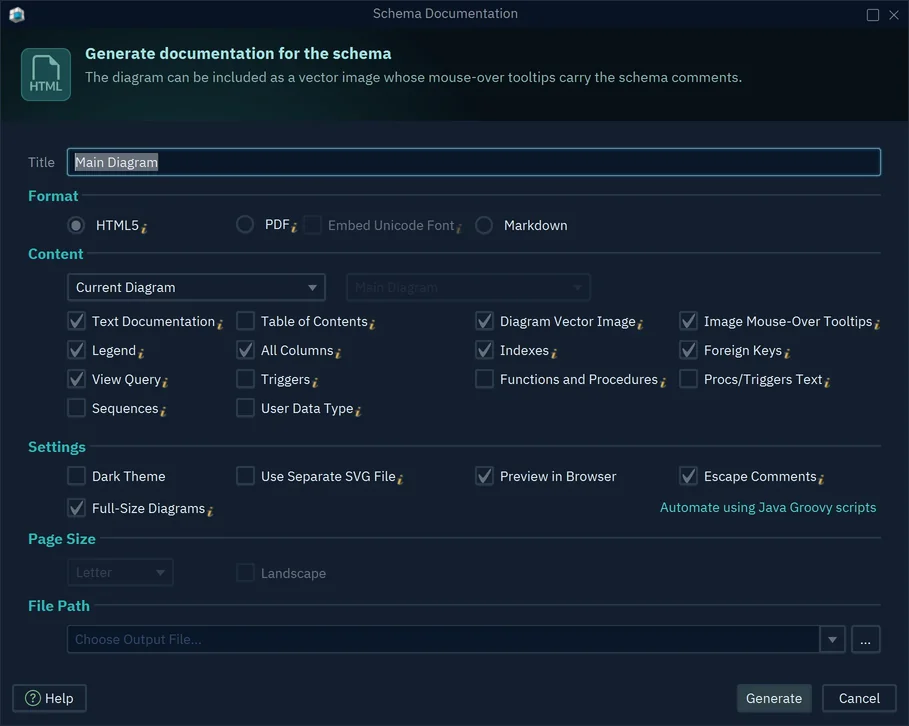Select the Markdown format radio button
This screenshot has width=909, height=726.
click(484, 225)
